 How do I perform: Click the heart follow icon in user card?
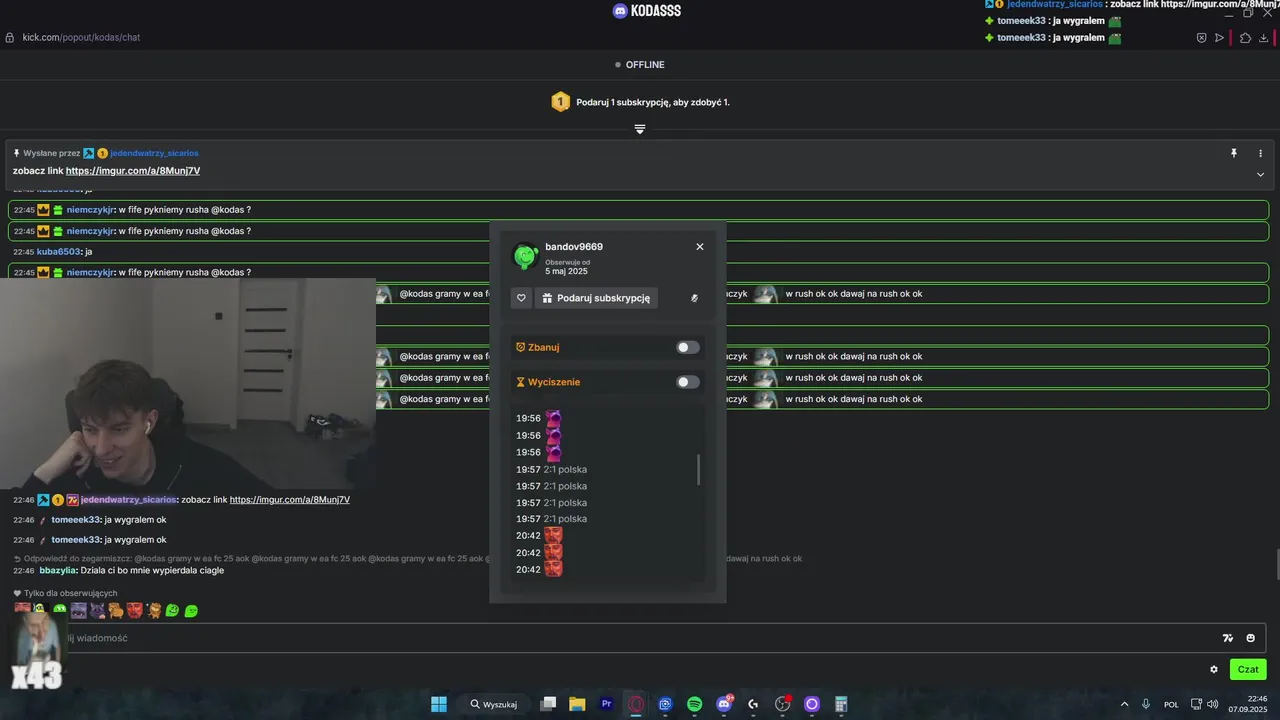tap(521, 298)
